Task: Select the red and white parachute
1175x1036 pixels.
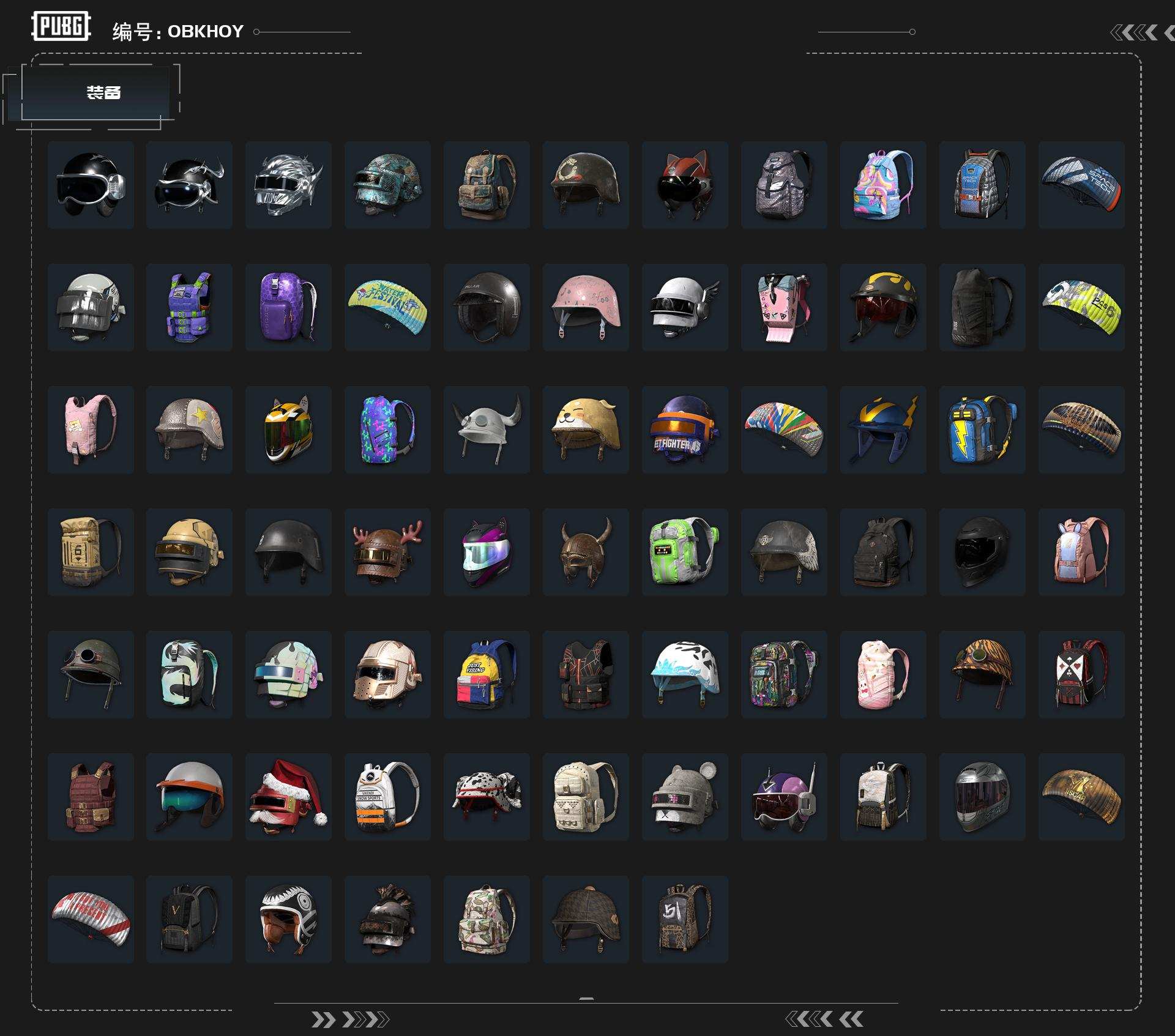Action: (x=90, y=919)
